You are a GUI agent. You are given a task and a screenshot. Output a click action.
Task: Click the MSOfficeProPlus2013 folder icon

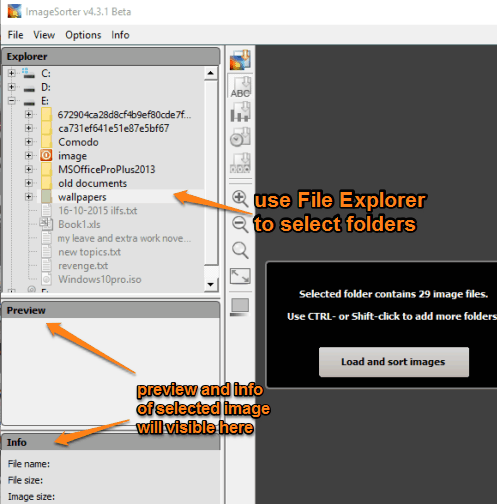[x=46, y=169]
